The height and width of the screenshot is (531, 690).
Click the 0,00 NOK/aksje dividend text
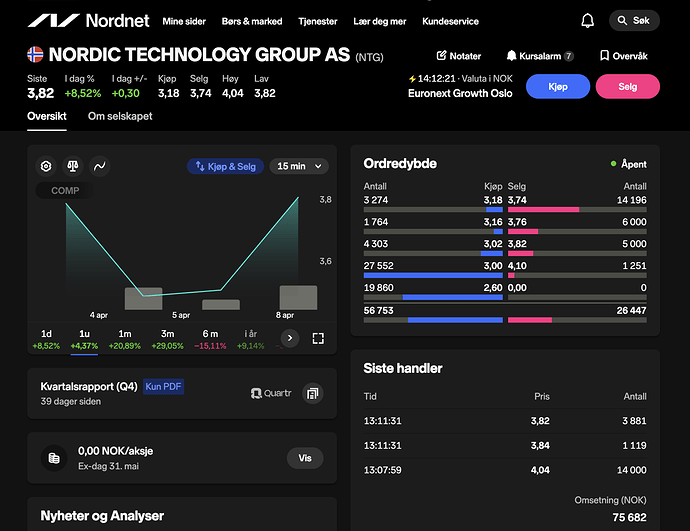point(115,451)
